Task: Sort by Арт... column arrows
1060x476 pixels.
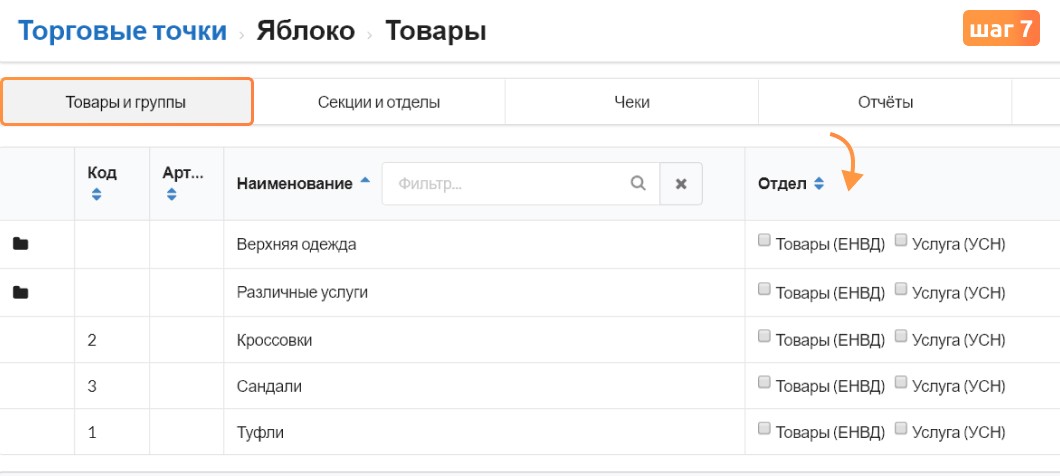Action: pos(171,195)
